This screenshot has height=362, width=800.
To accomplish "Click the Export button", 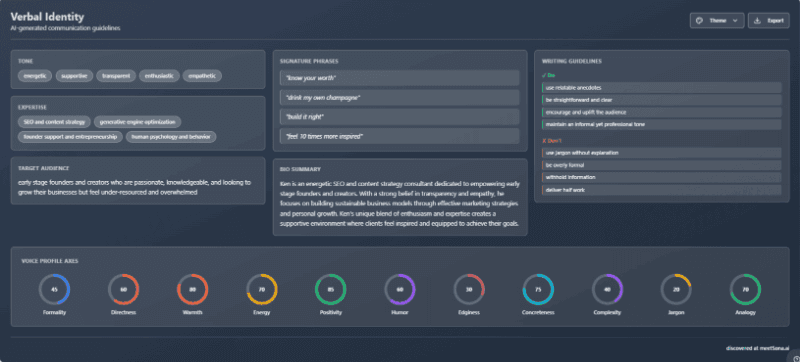I will tap(769, 21).
